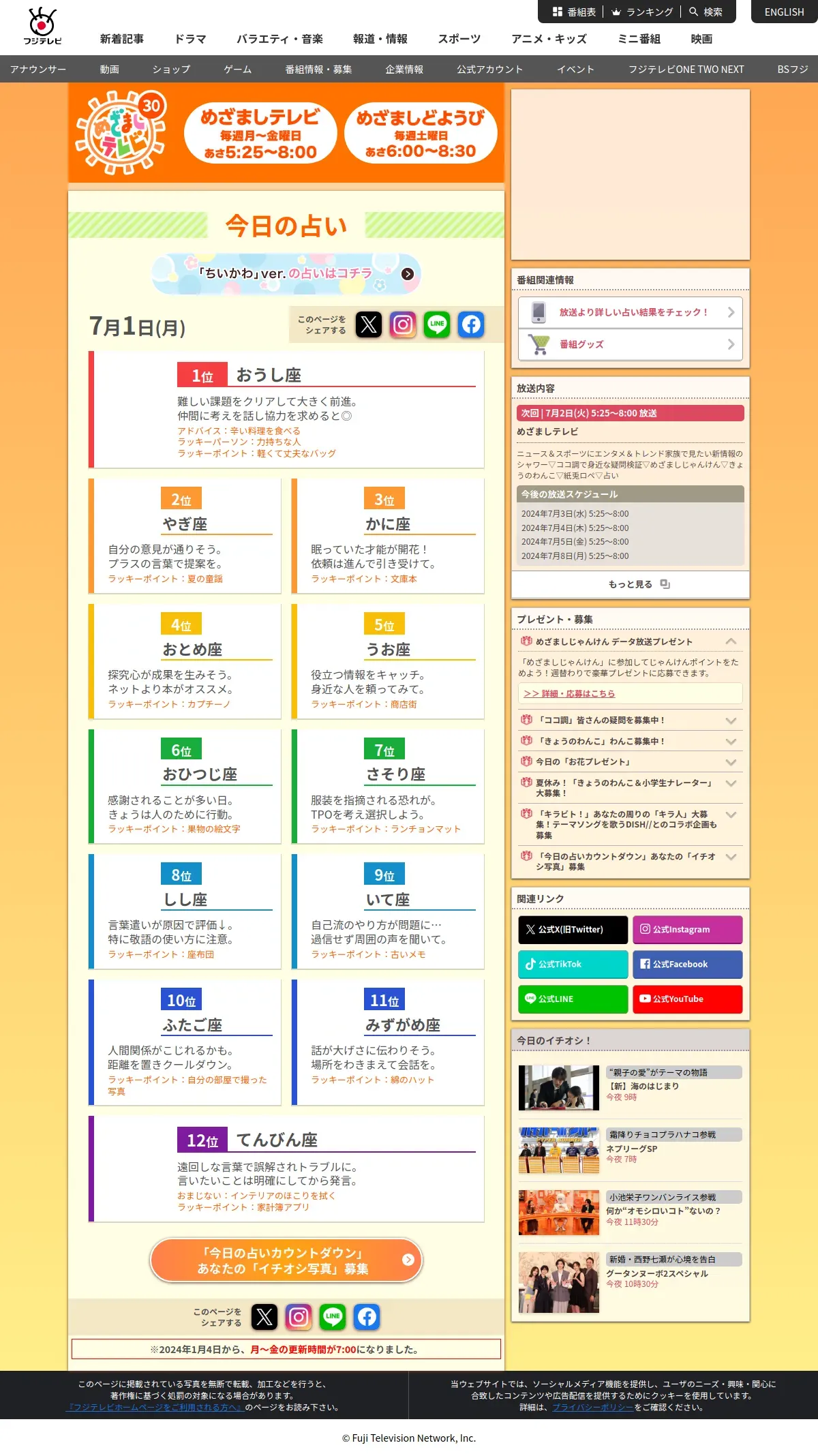This screenshot has width=818, height=1456.
Task: Open the 公式YouTube button
Action: (687, 999)
